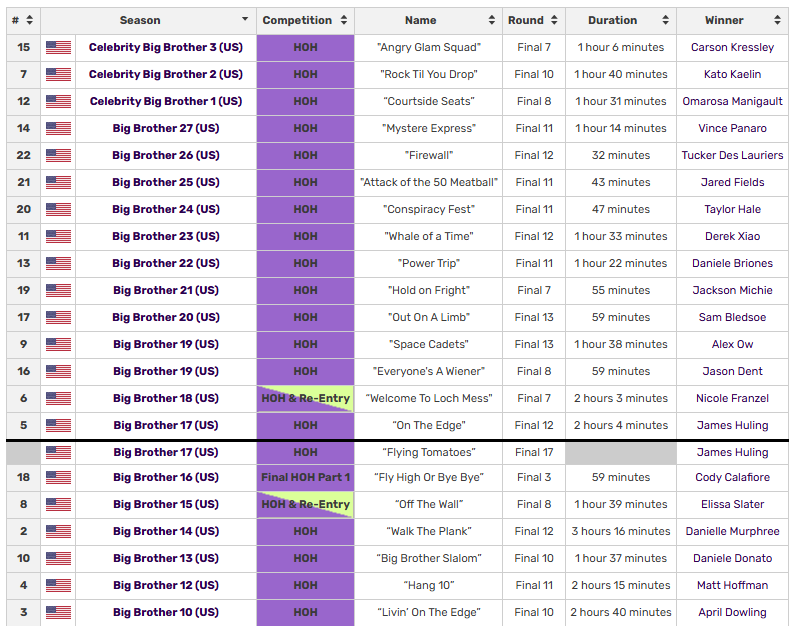Click US flag beside Big Brother 27

pos(58,128)
